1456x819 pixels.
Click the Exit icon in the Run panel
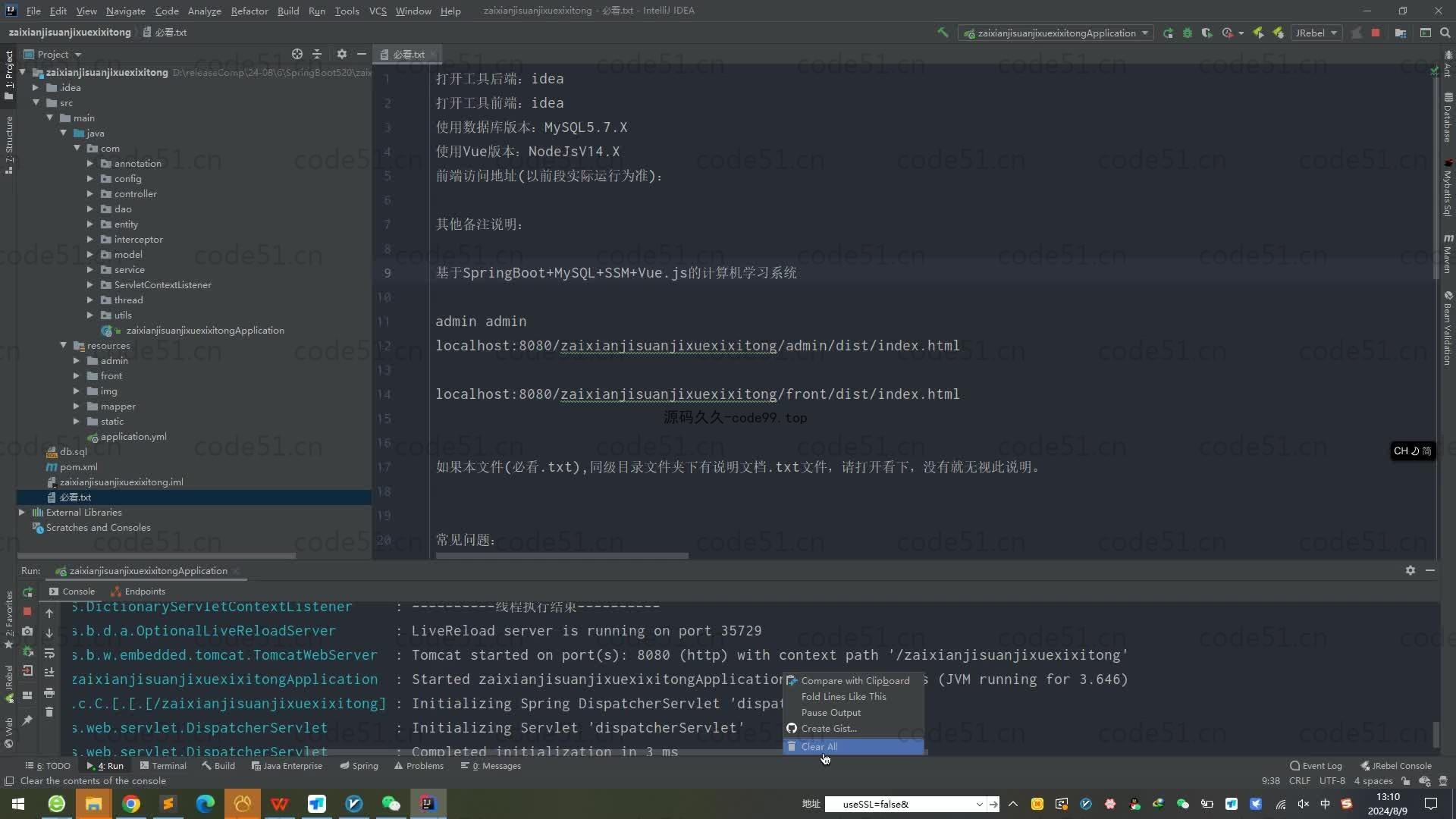tap(27, 670)
